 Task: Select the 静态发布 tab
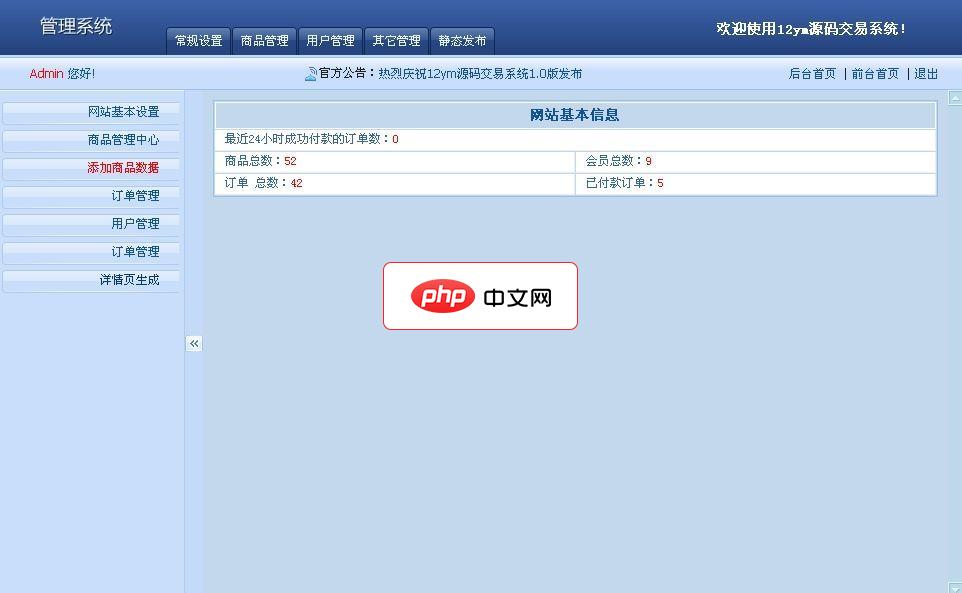pyautogui.click(x=460, y=41)
